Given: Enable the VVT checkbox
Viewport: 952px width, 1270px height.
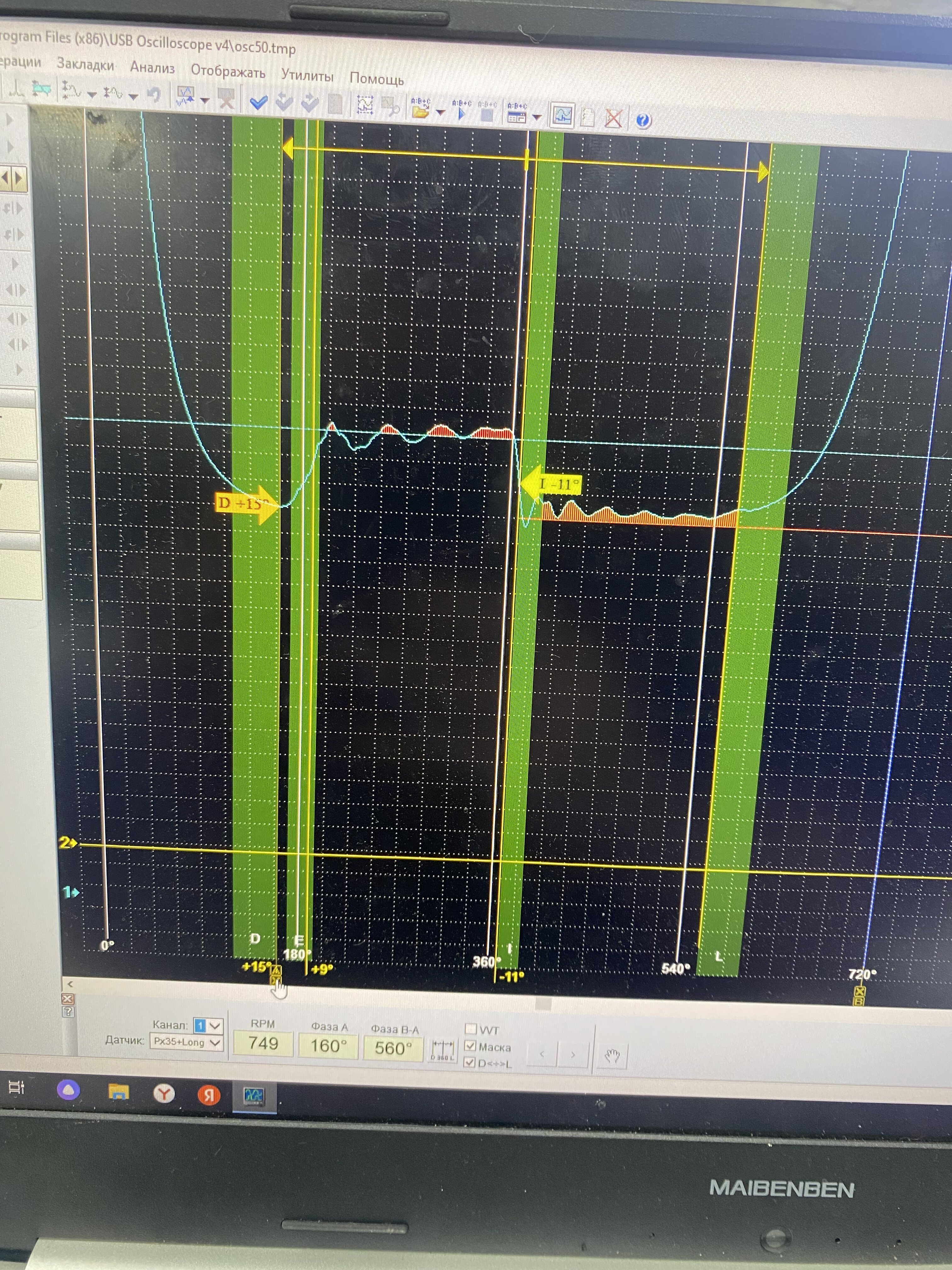Looking at the screenshot, I should click(x=471, y=1028).
